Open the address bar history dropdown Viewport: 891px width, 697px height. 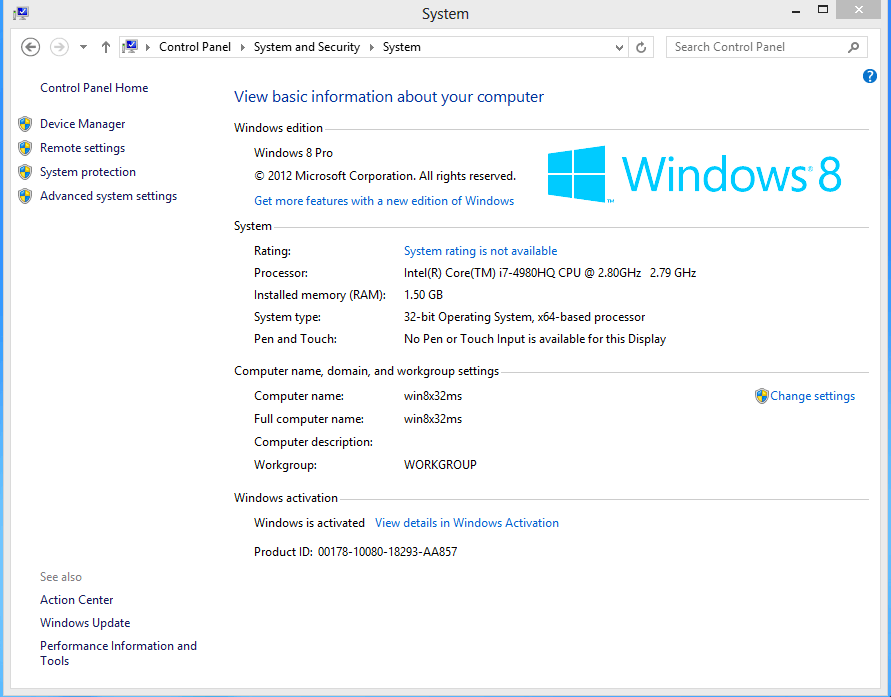pos(619,48)
